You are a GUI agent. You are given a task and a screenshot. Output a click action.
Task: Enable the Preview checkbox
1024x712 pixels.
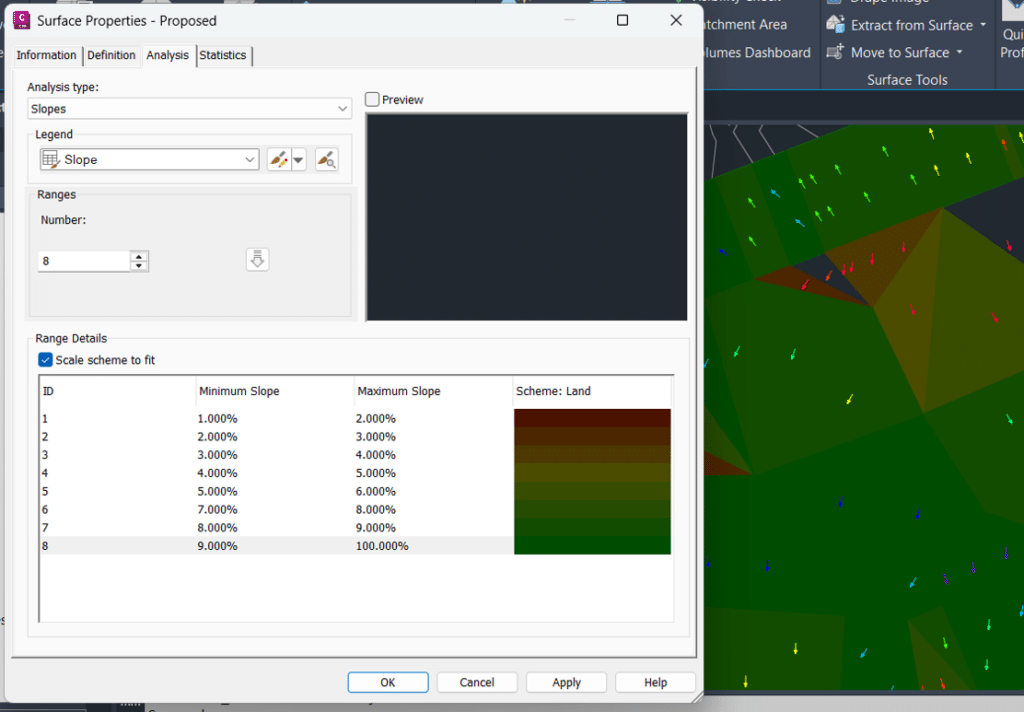coord(372,99)
